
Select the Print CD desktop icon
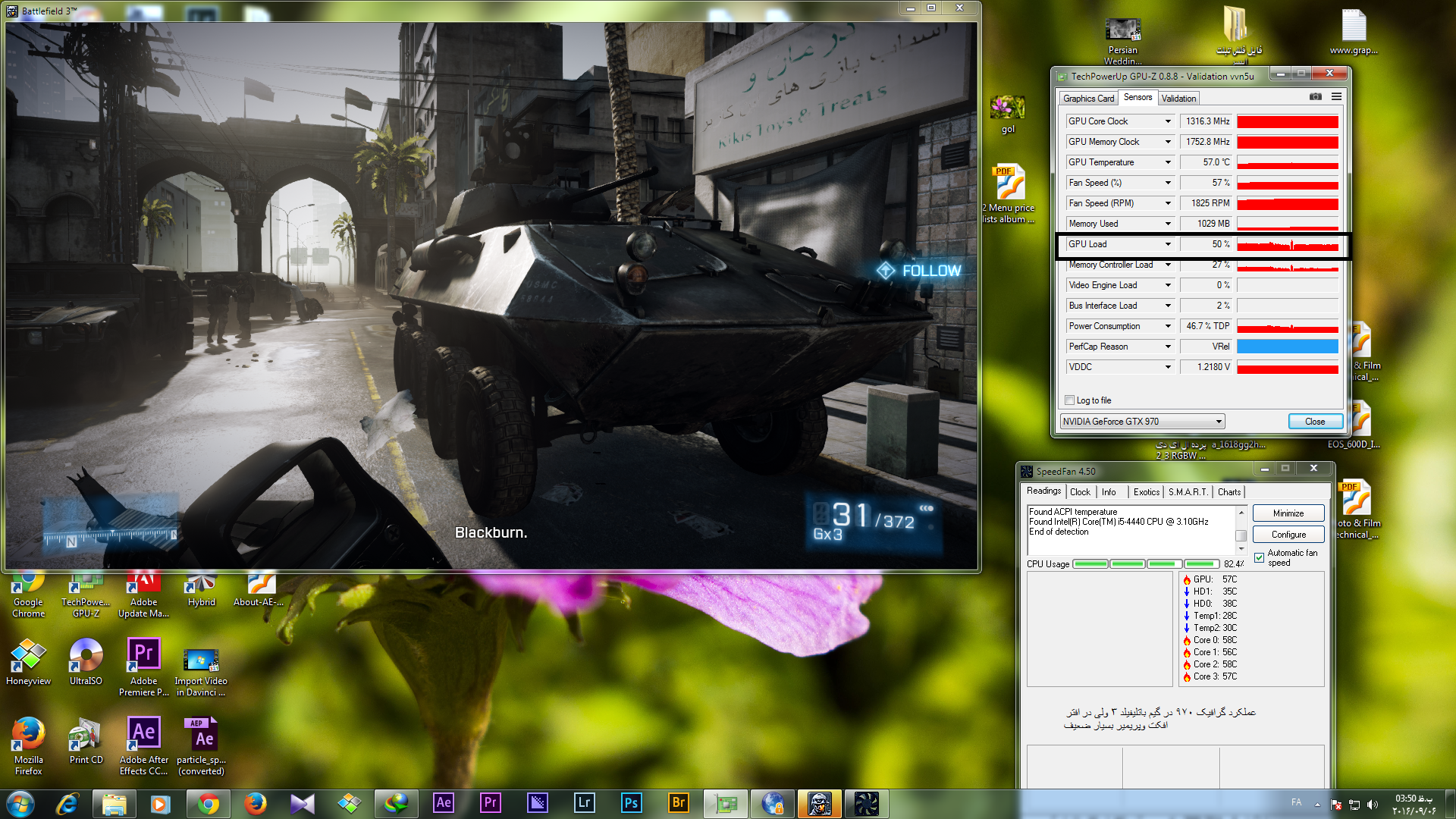point(86,741)
